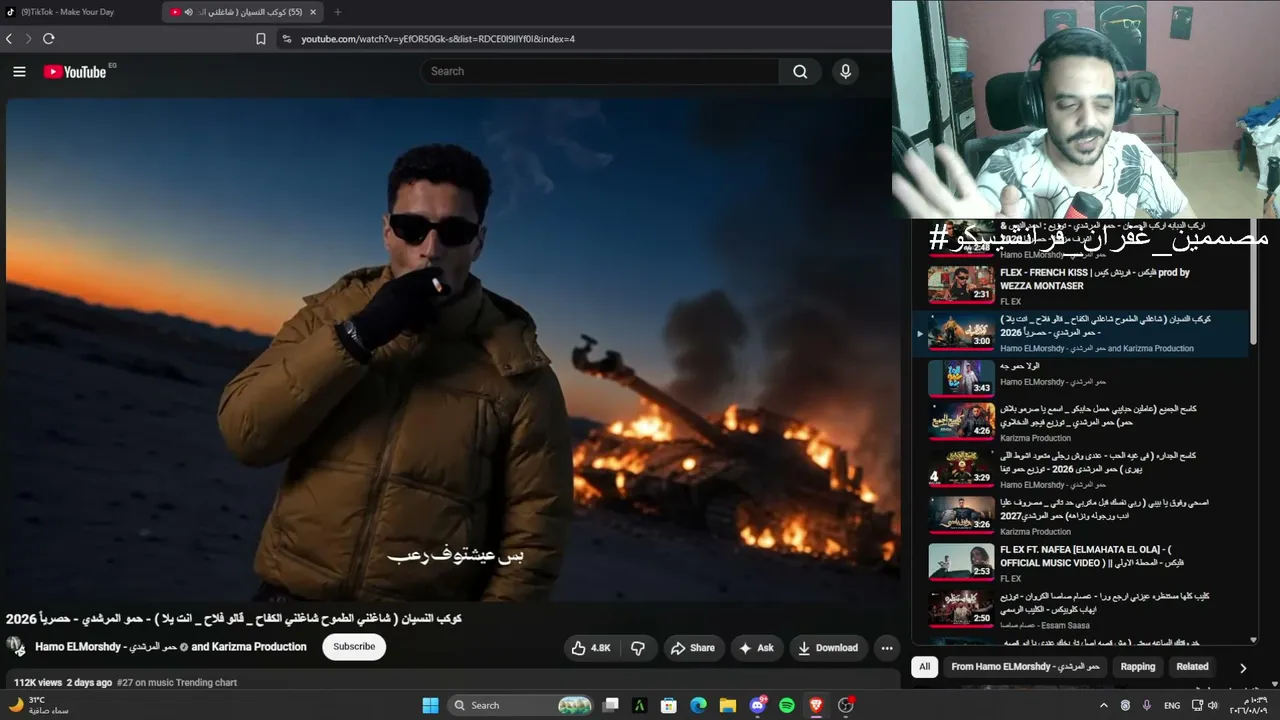
Task: Open Spotify from the taskbar
Action: tap(787, 705)
